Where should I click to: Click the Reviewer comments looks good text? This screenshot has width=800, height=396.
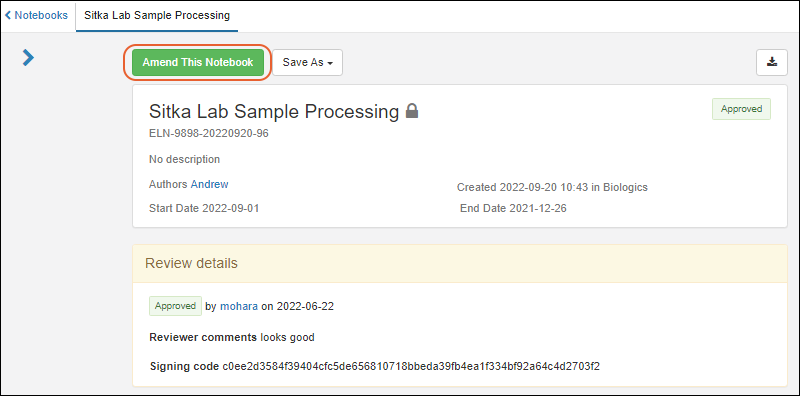(232, 337)
